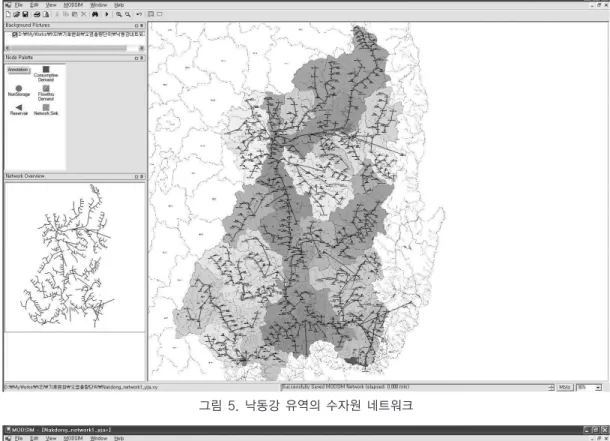Viewport: 610px width, 441px height.
Task: Click the Cut scissors toolbar icon
Action: pos(57,14)
